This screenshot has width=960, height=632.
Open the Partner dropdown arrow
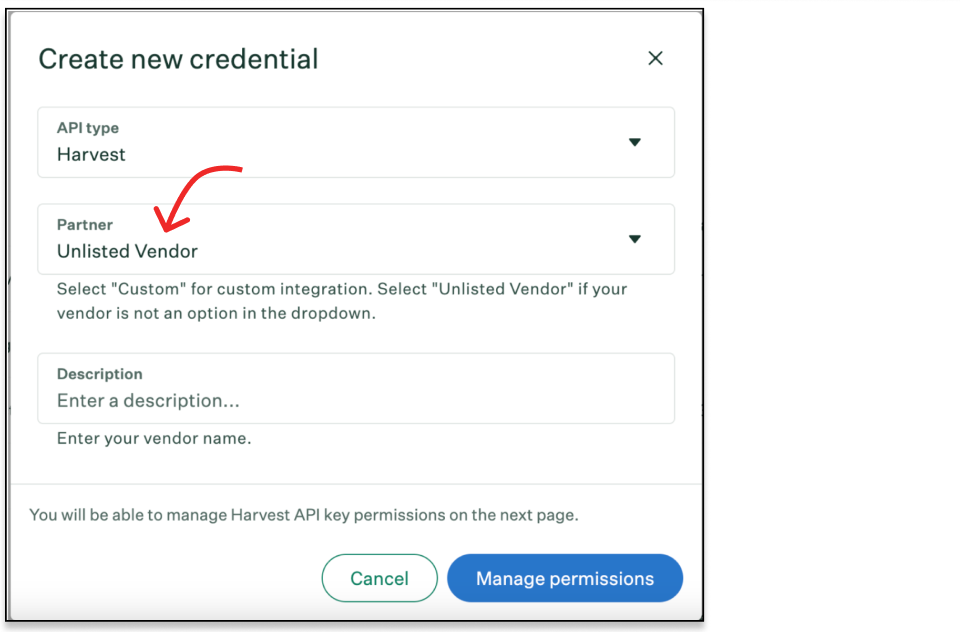pos(635,239)
